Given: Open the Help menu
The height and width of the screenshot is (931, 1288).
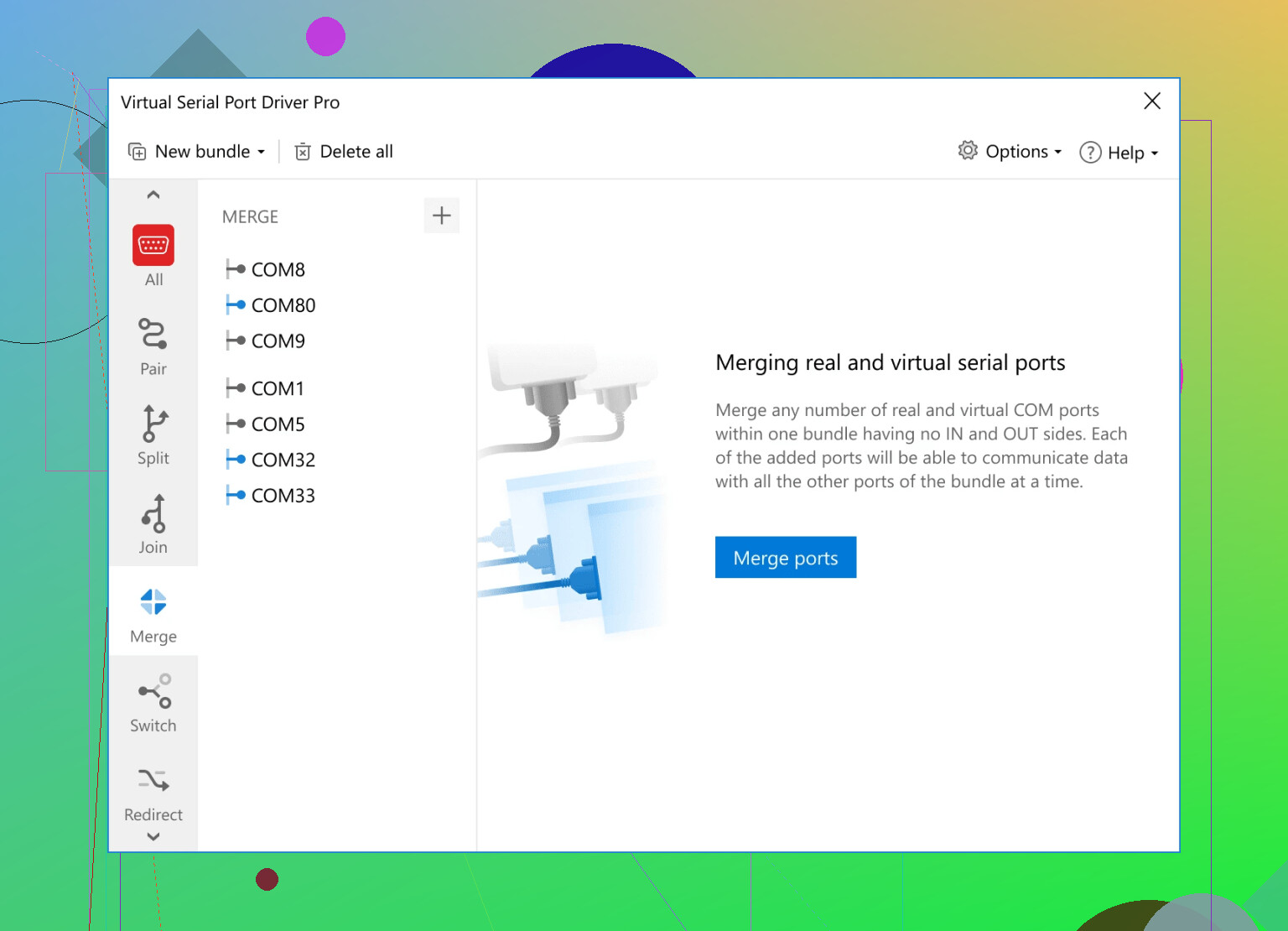Looking at the screenshot, I should pos(1119,153).
